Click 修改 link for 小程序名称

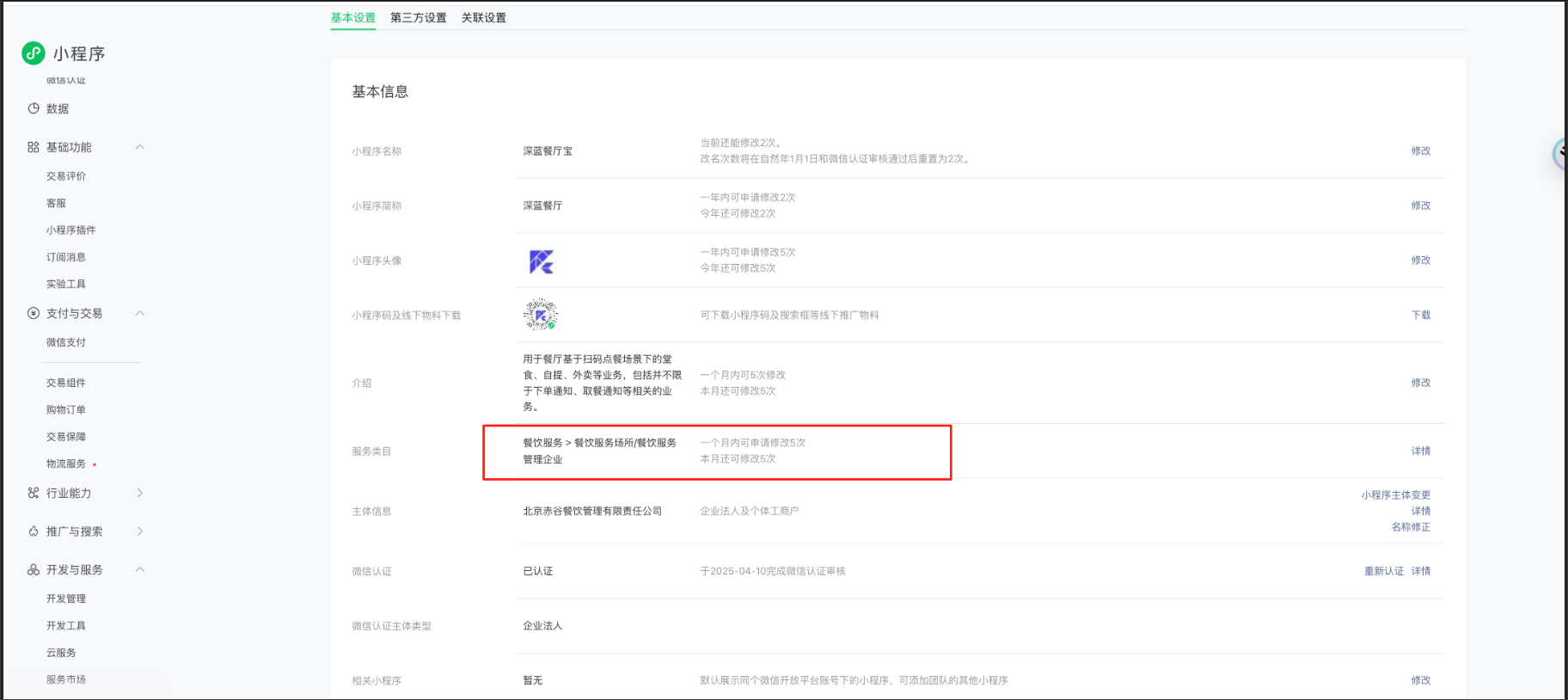click(x=1420, y=150)
